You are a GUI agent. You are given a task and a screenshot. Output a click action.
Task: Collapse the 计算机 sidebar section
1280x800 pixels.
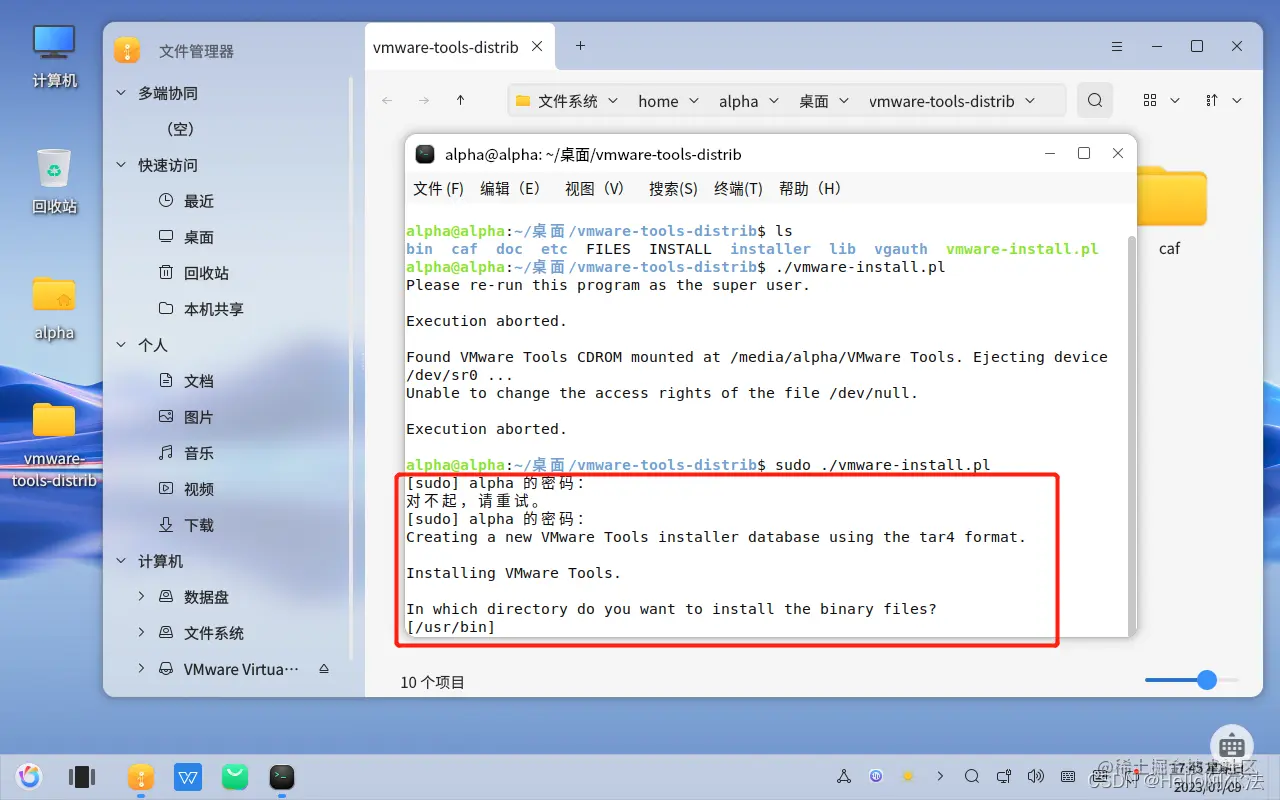122,561
